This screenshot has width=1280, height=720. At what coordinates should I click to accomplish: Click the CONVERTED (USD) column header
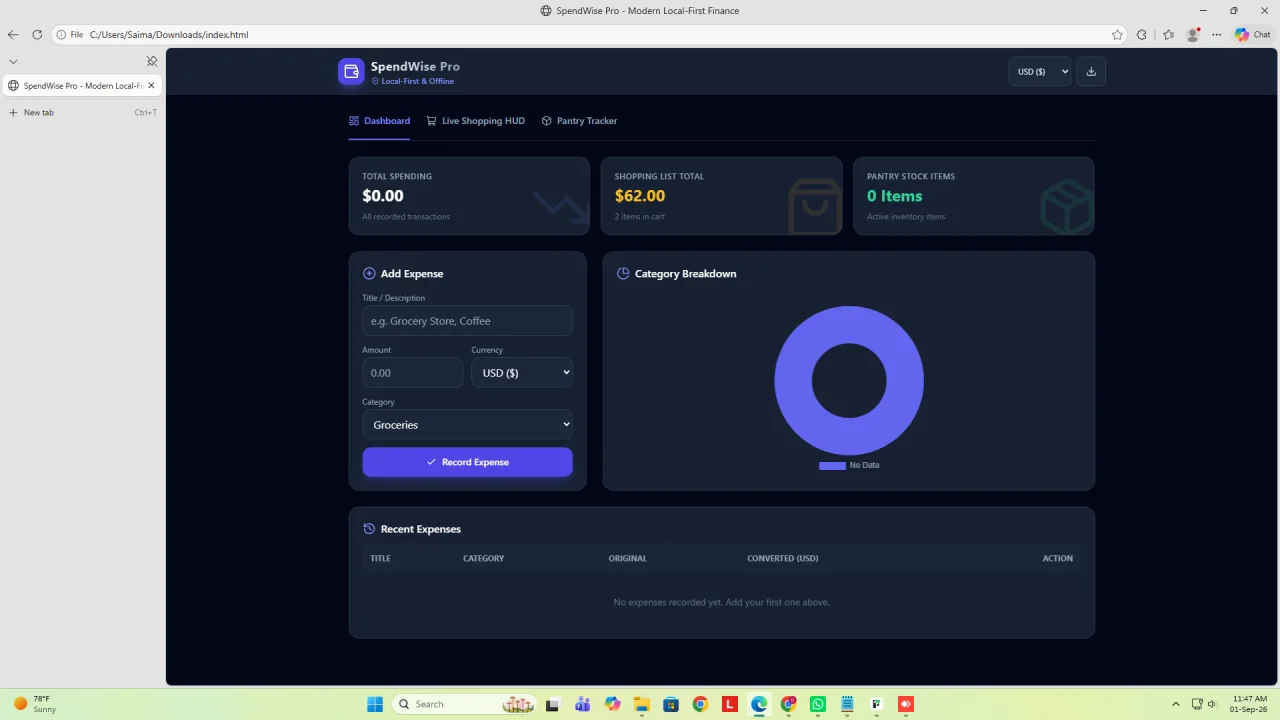[783, 558]
